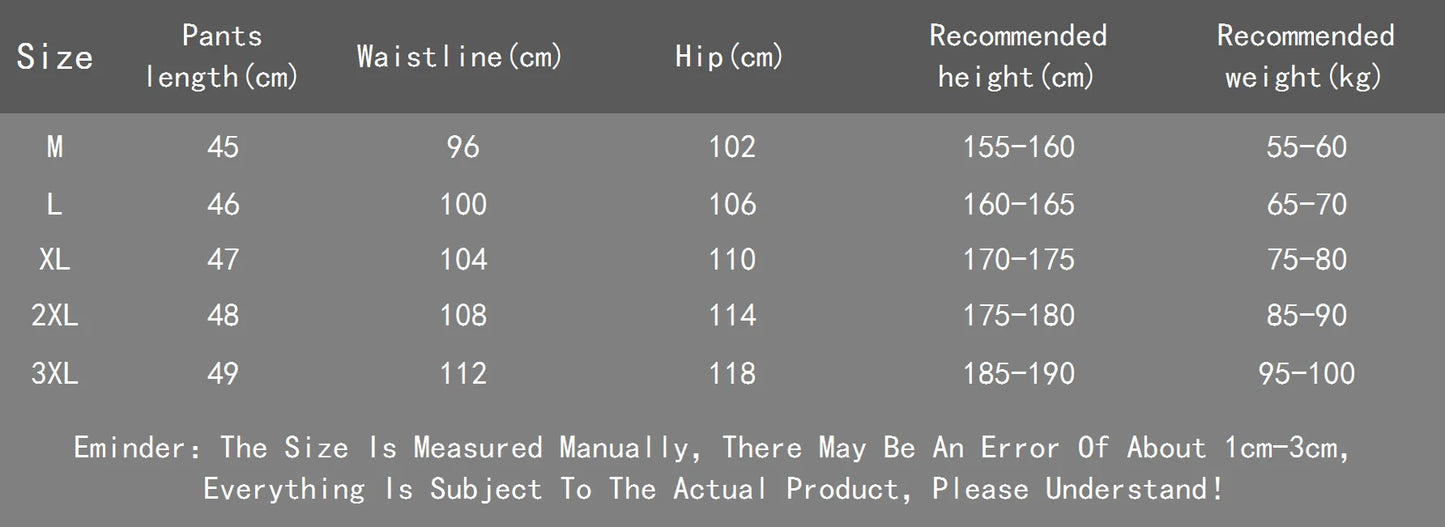Select the XL size row label

click(x=55, y=260)
